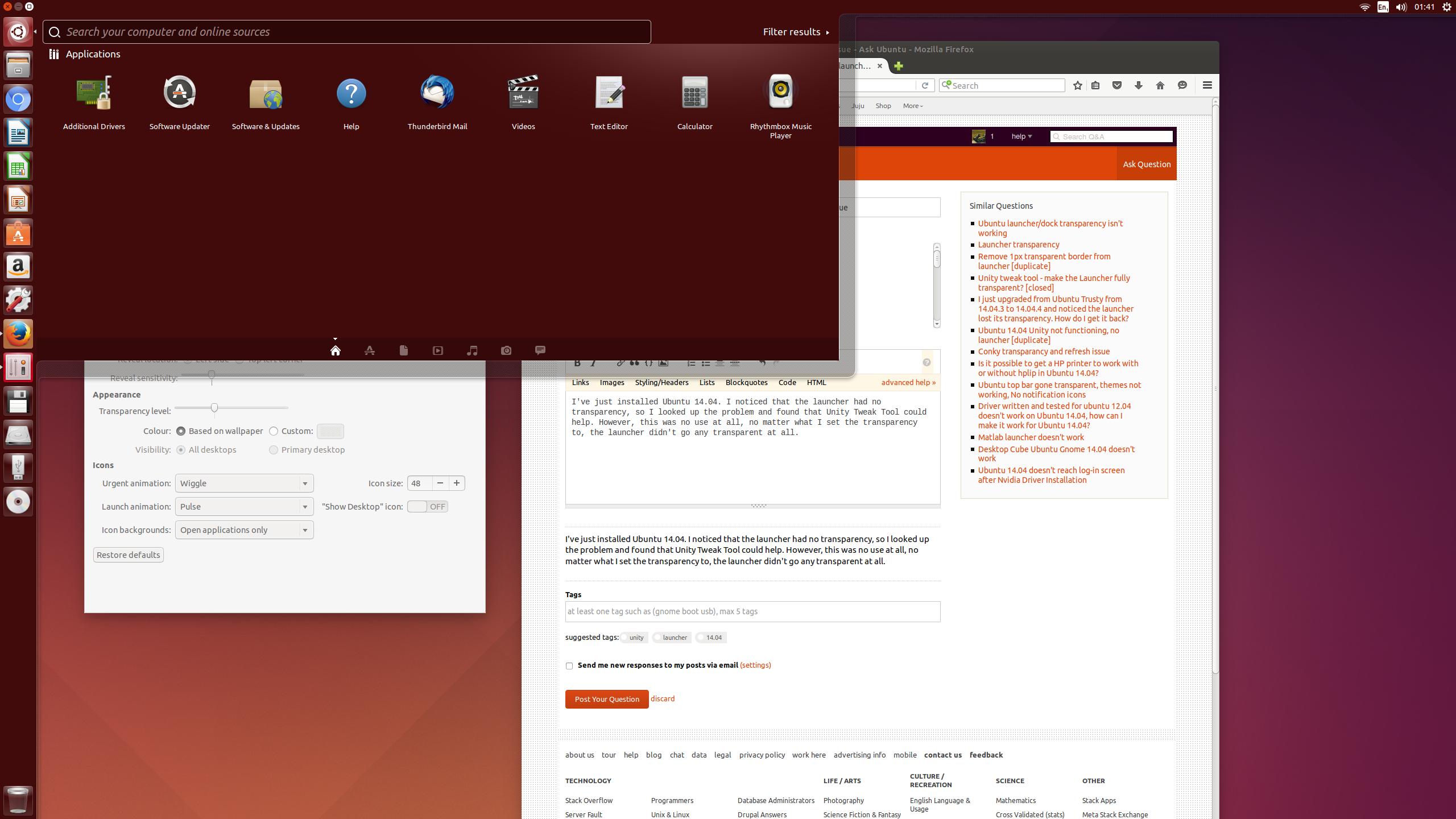
Task: Launch Text Editor from Dash
Action: 609,102
